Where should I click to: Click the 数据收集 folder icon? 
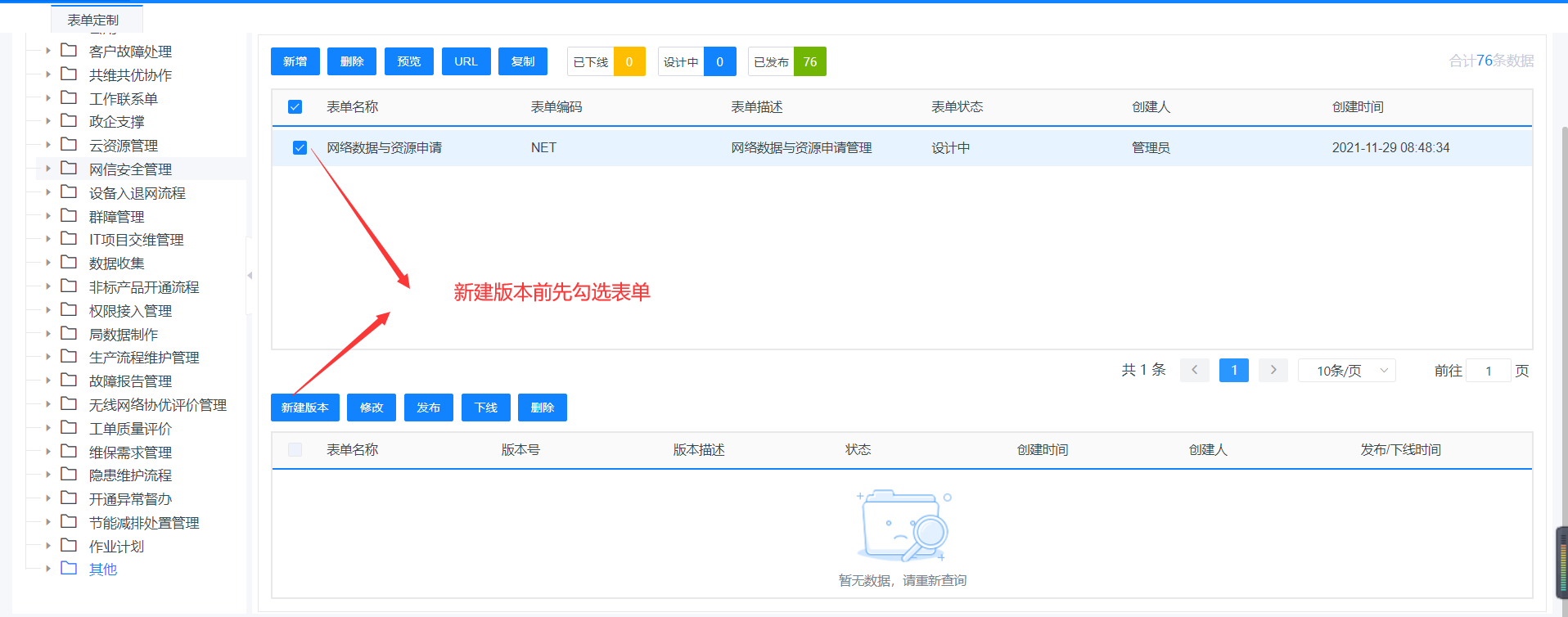[x=69, y=263]
